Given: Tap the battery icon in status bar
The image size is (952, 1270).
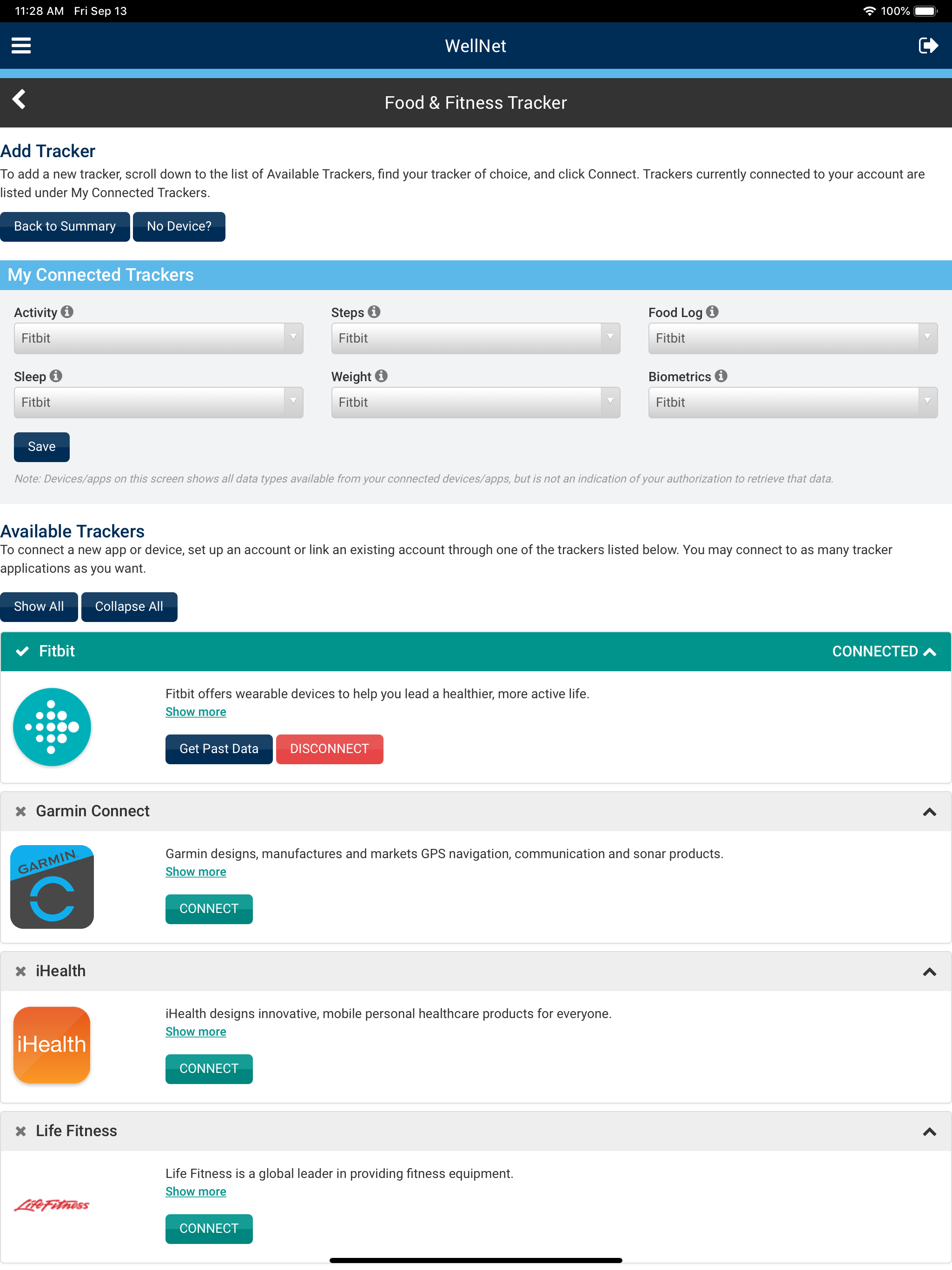Looking at the screenshot, I should point(926,11).
